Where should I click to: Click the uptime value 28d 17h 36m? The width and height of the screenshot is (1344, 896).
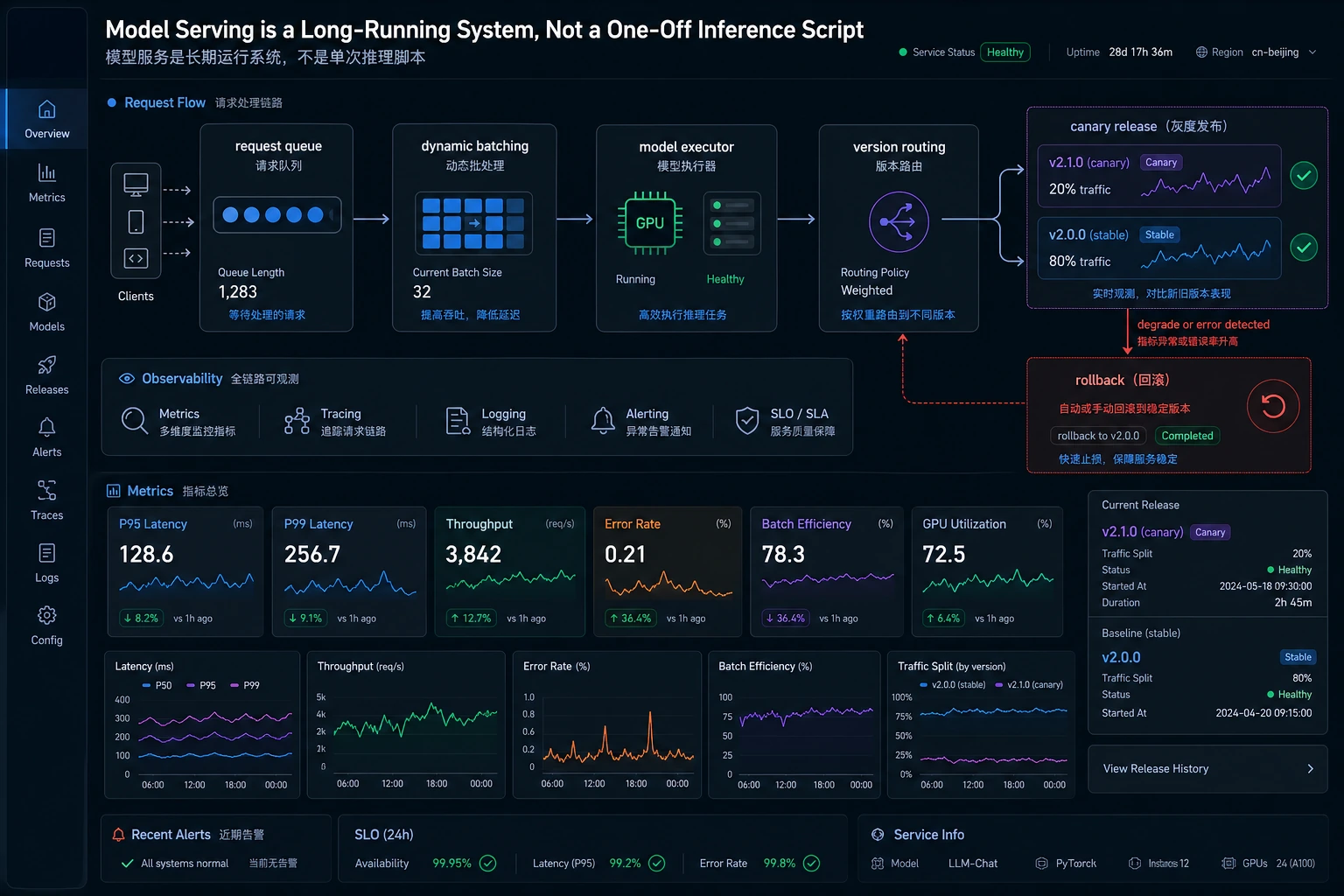1141,52
